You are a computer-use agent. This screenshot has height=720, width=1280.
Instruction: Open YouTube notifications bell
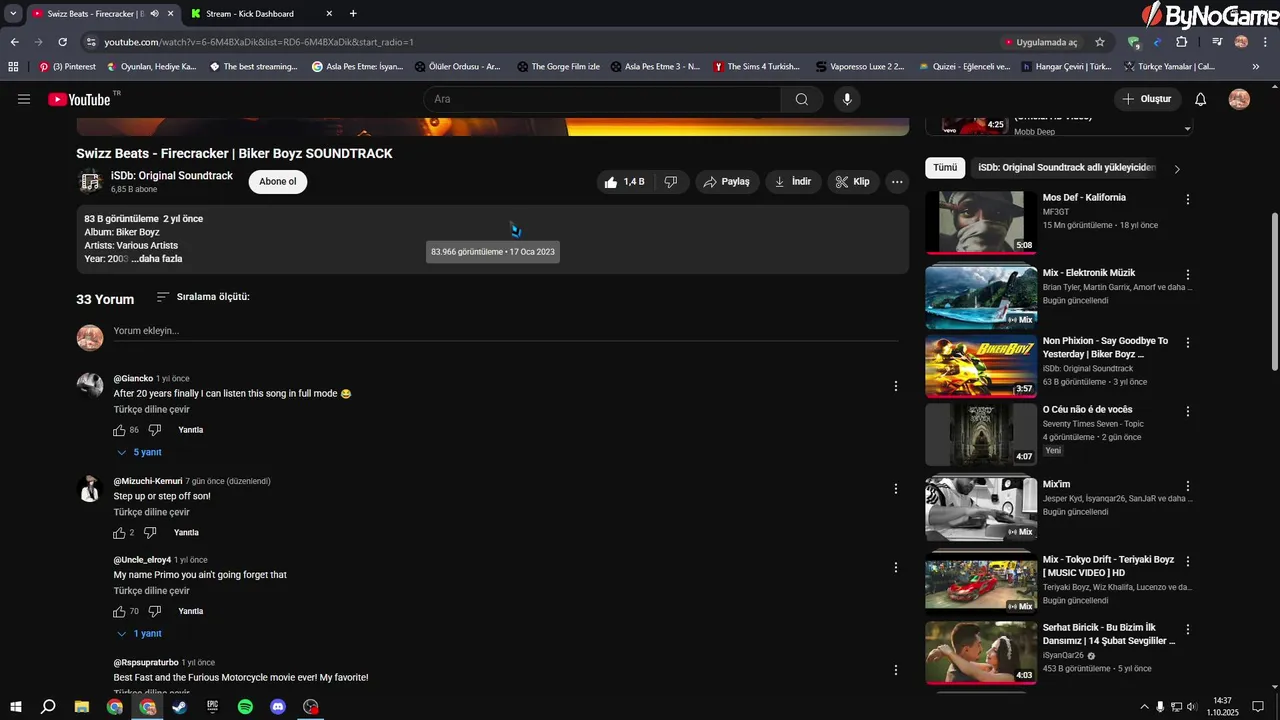[1201, 99]
